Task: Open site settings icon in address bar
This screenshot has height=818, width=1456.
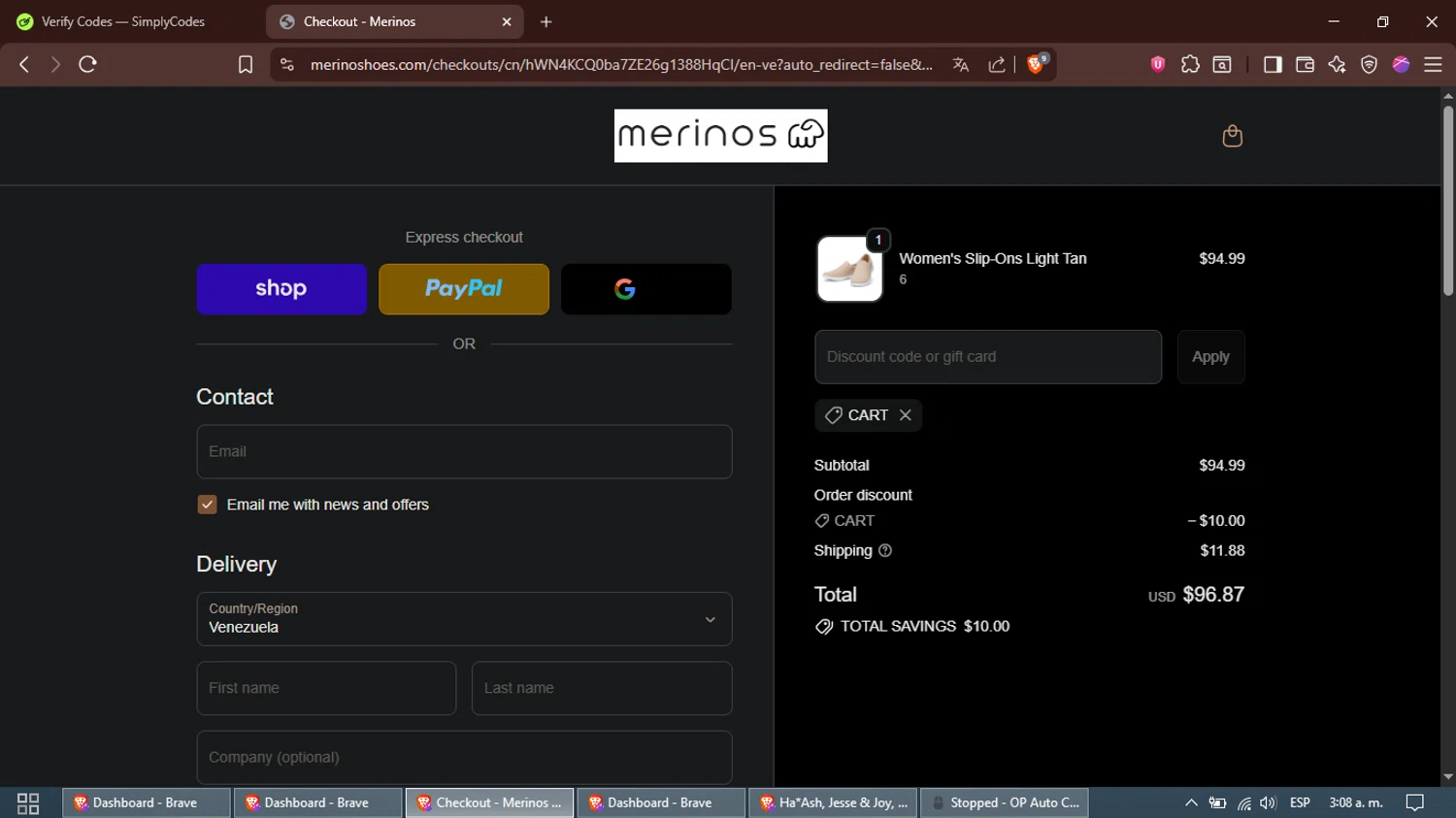Action: pyautogui.click(x=286, y=64)
